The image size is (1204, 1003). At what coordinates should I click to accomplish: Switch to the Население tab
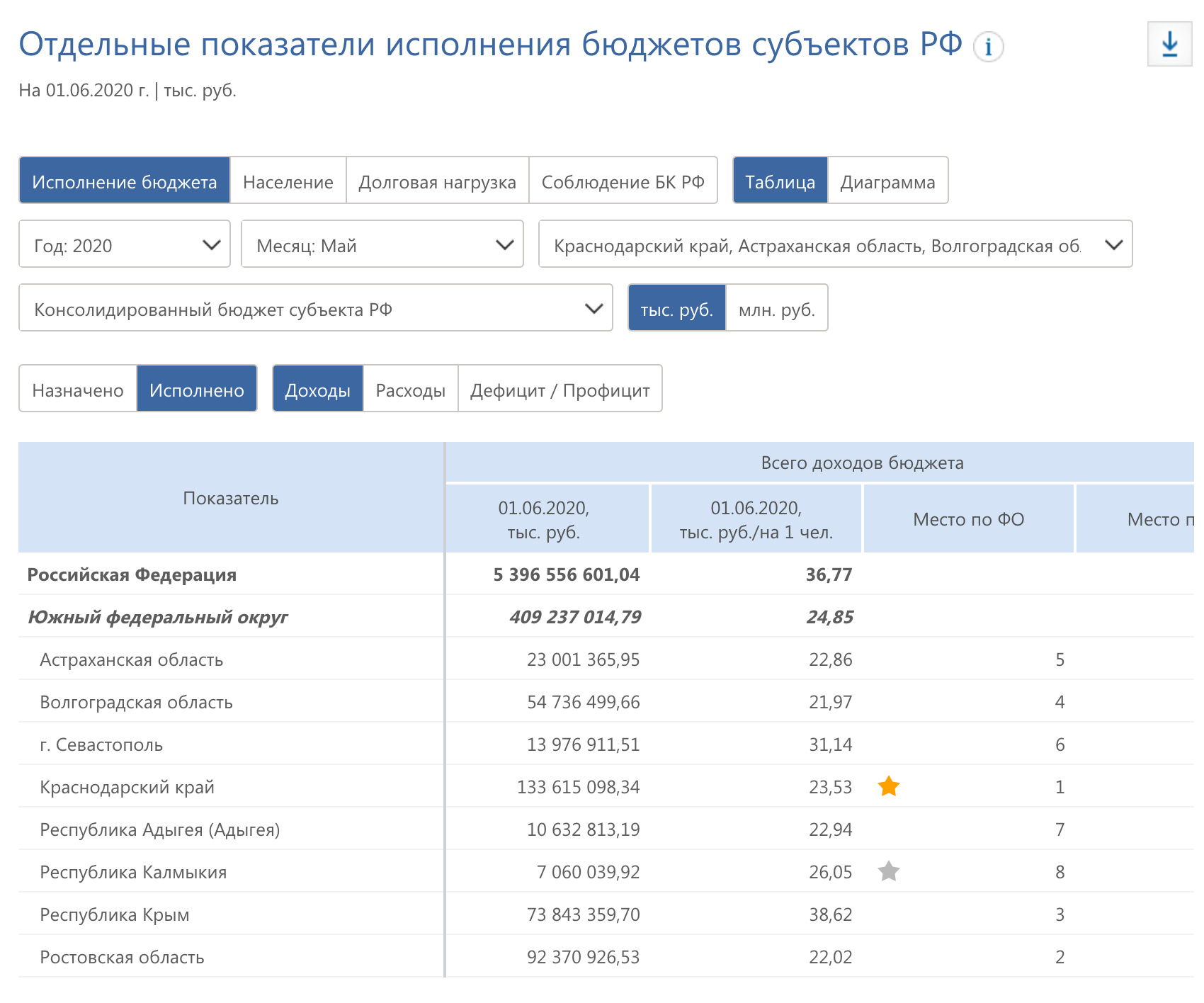288,181
